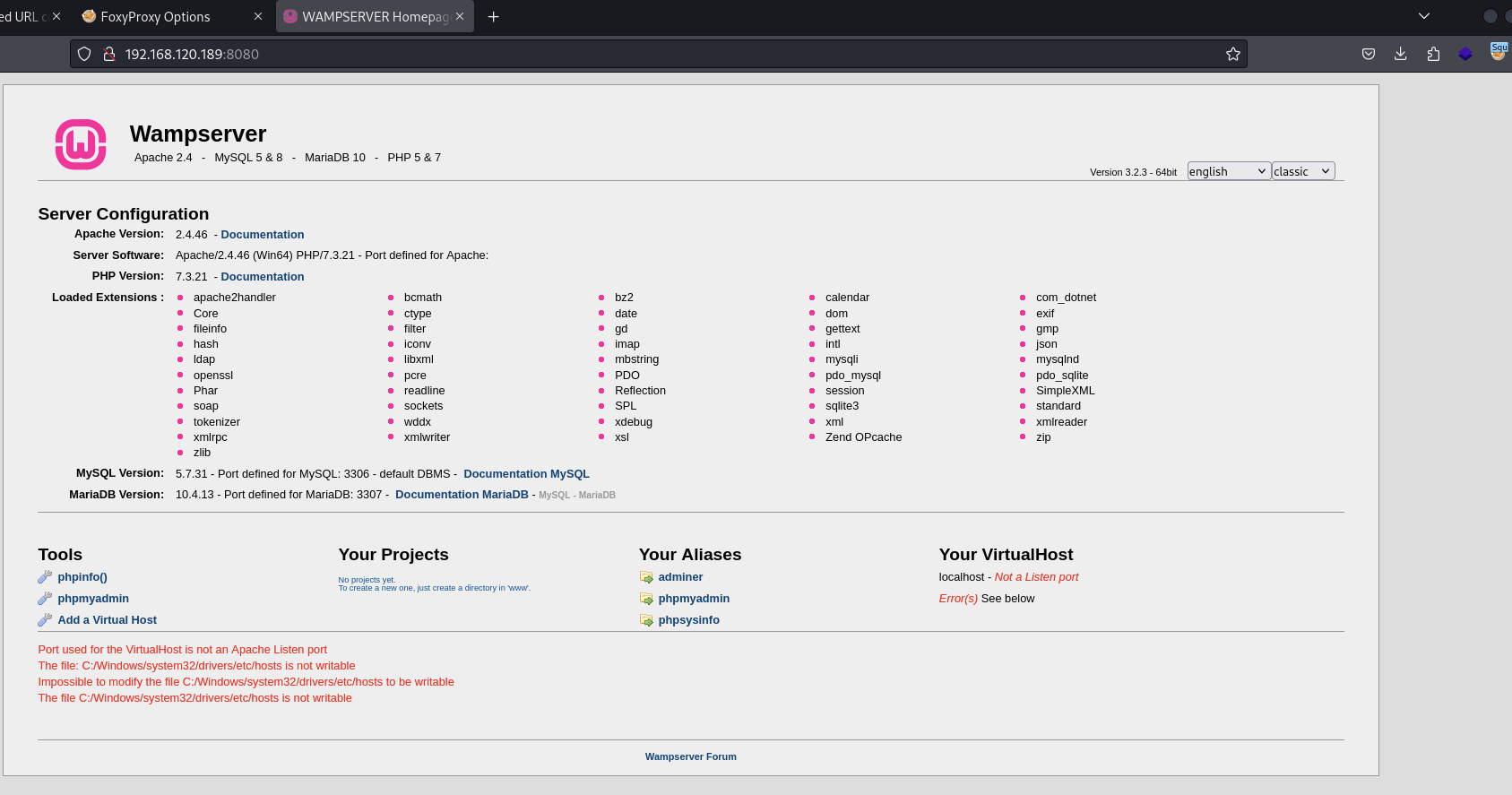
Task: Click the address bar URL field
Action: (627, 54)
